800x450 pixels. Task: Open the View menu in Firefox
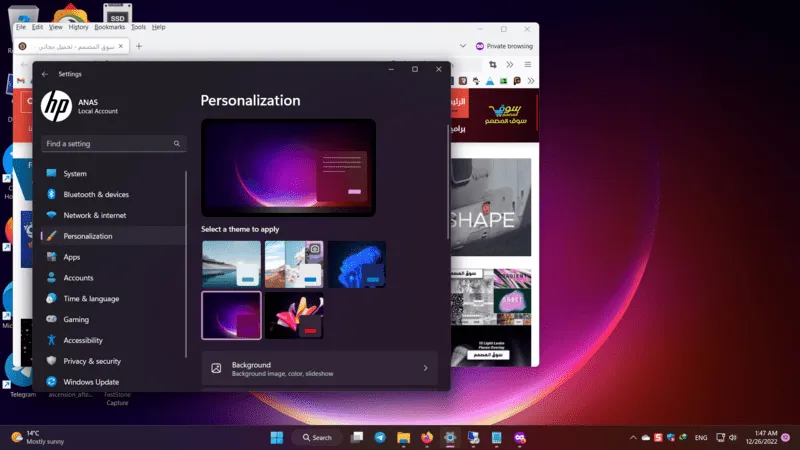click(x=56, y=27)
